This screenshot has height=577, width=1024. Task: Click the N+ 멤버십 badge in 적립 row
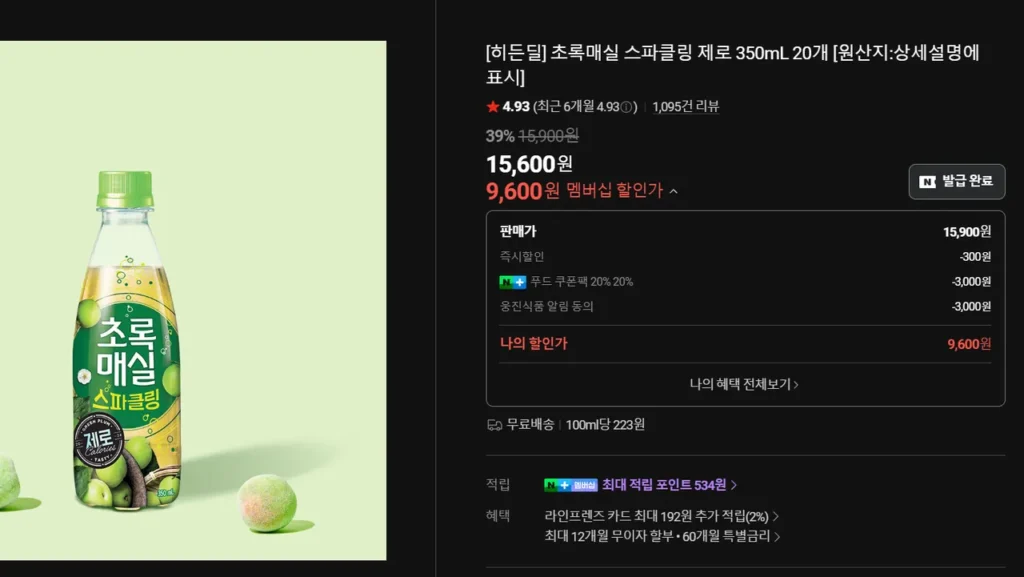click(571, 485)
